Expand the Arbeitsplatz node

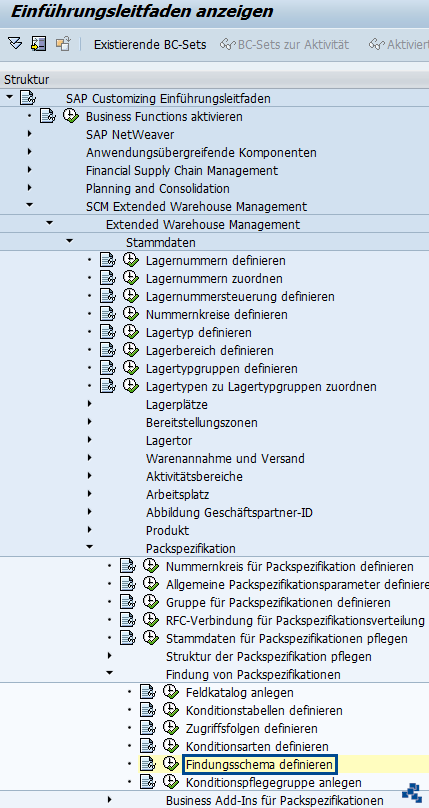(x=90, y=494)
